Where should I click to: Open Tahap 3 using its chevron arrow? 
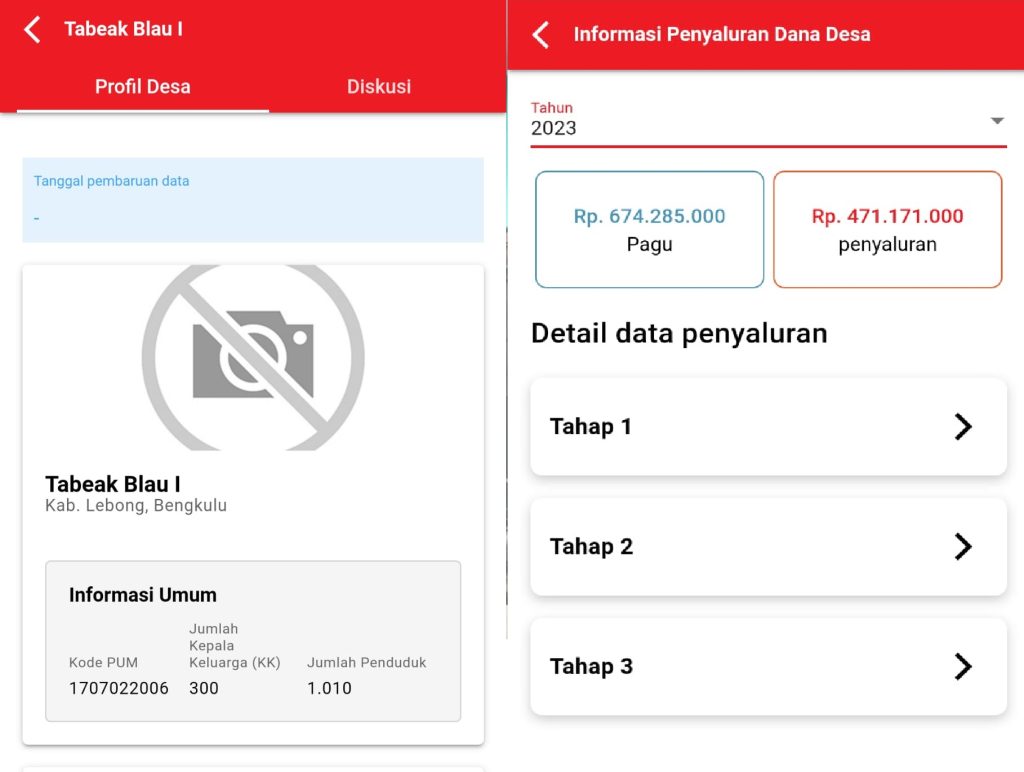pyautogui.click(x=962, y=667)
